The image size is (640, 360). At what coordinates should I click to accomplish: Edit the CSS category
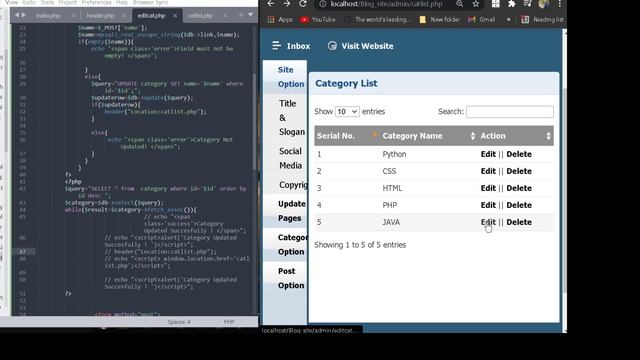tap(488, 171)
